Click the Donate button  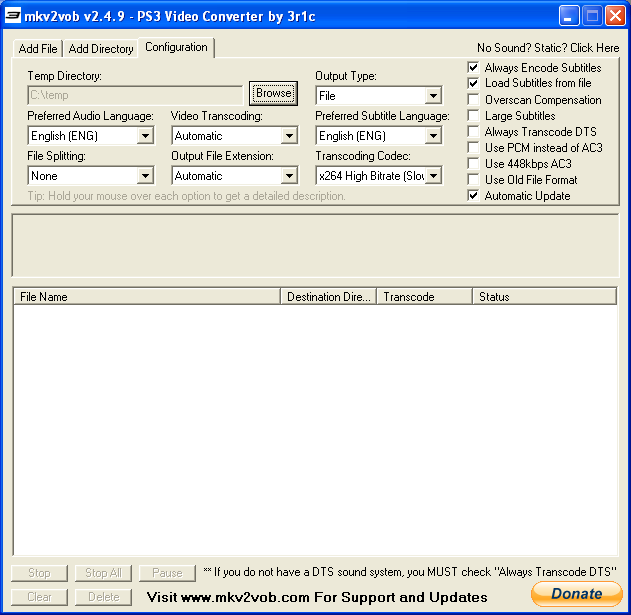point(576,593)
